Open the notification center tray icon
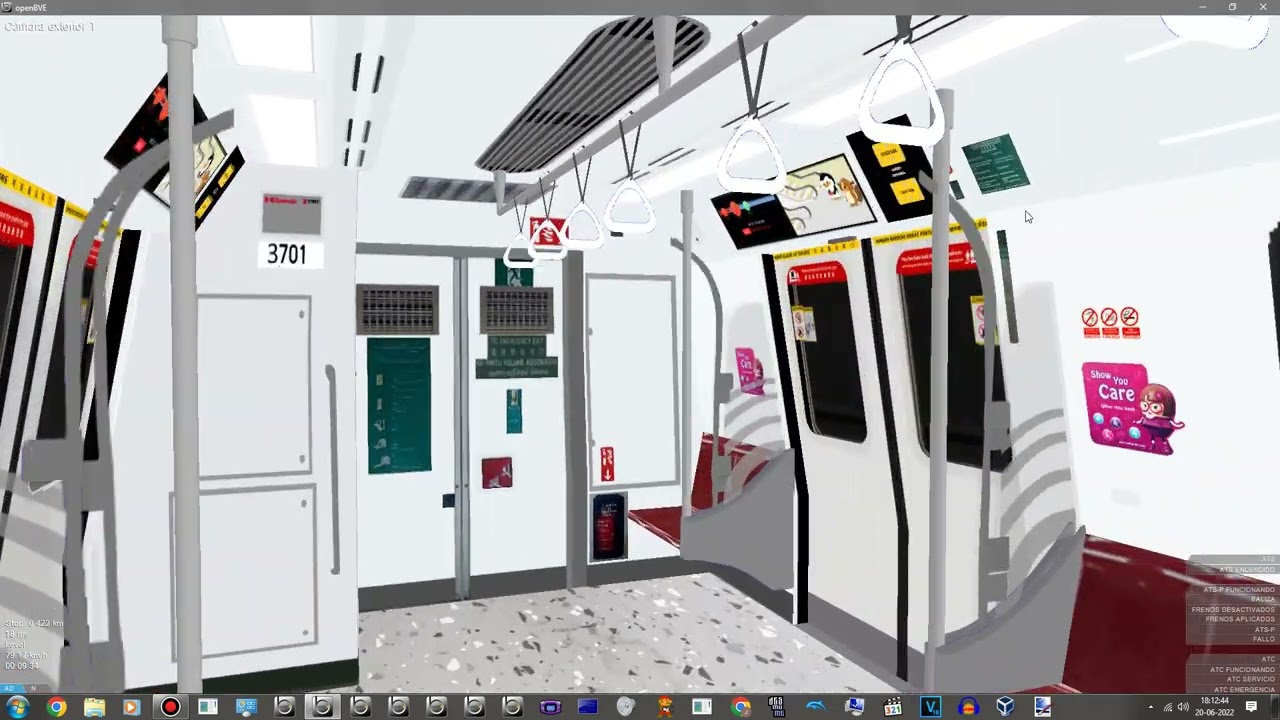The width and height of the screenshot is (1280, 720). tap(1251, 707)
